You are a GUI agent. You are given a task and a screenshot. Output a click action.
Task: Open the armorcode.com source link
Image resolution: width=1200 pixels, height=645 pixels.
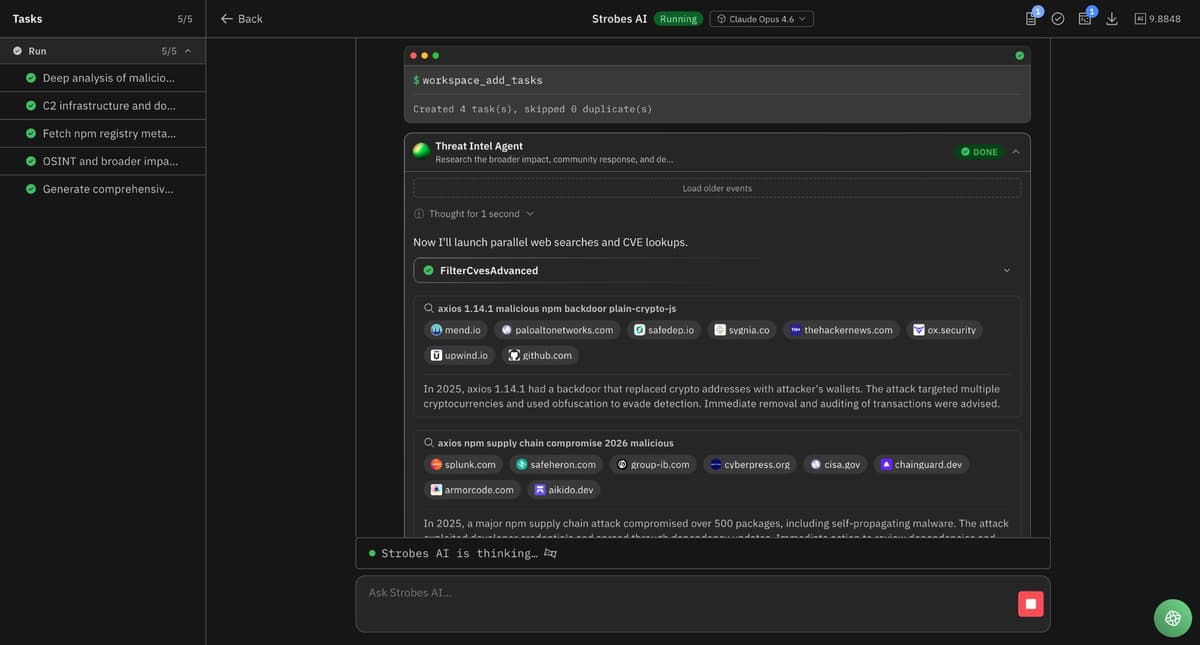click(472, 490)
